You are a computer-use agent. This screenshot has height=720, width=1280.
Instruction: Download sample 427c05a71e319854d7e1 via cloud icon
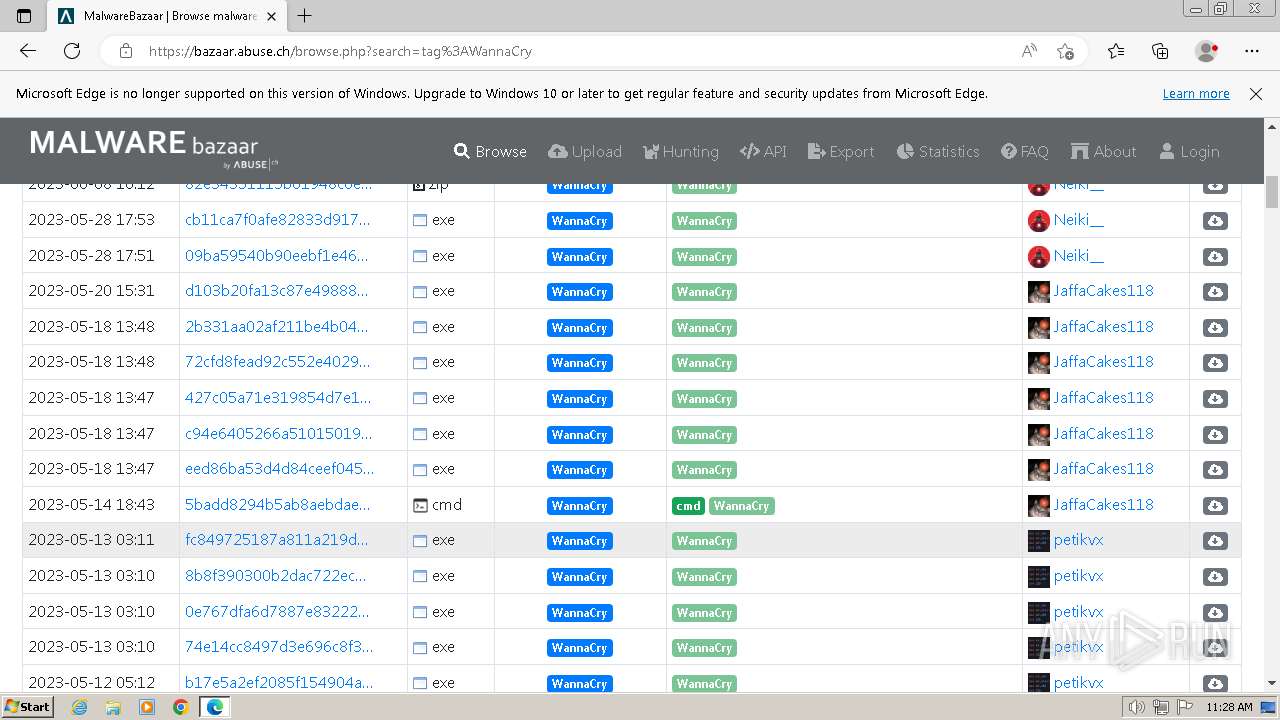coord(1215,399)
